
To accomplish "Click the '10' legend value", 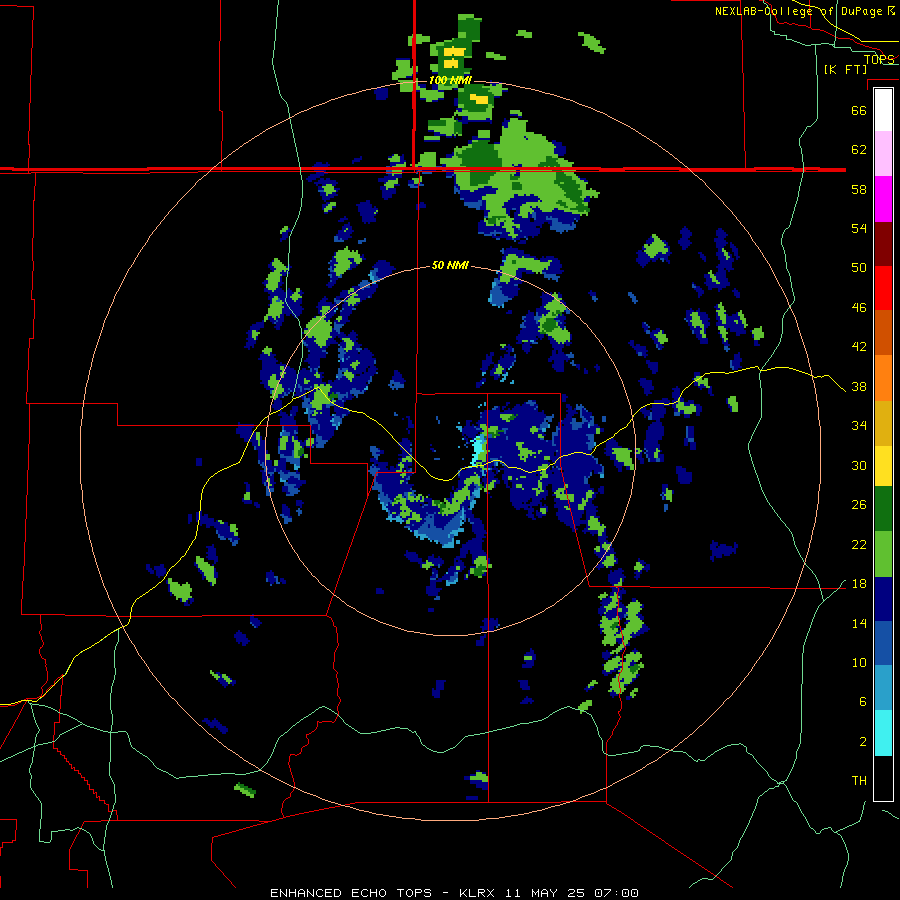I will (859, 663).
